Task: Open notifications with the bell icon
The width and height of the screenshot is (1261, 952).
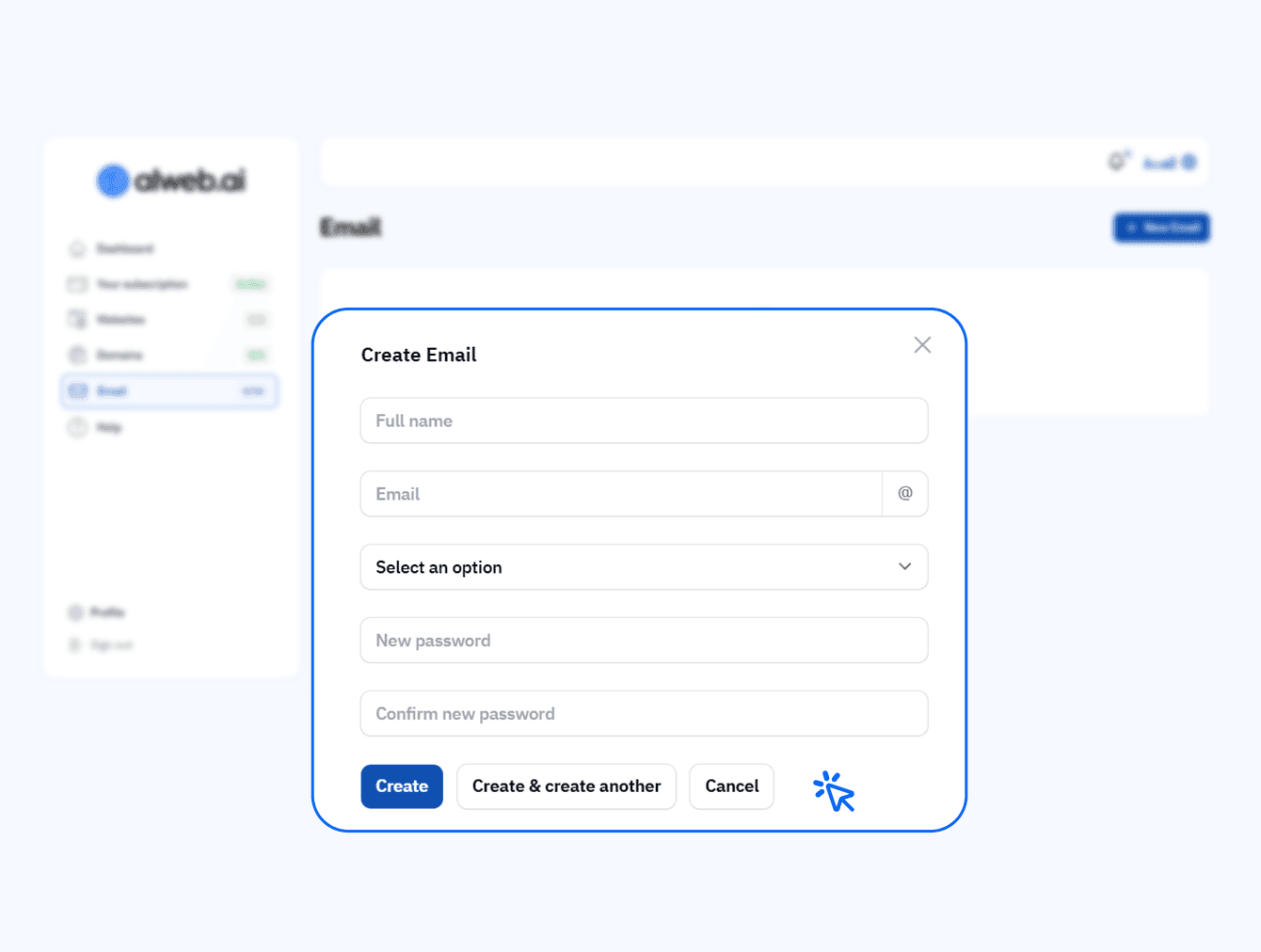Action: point(1117,162)
